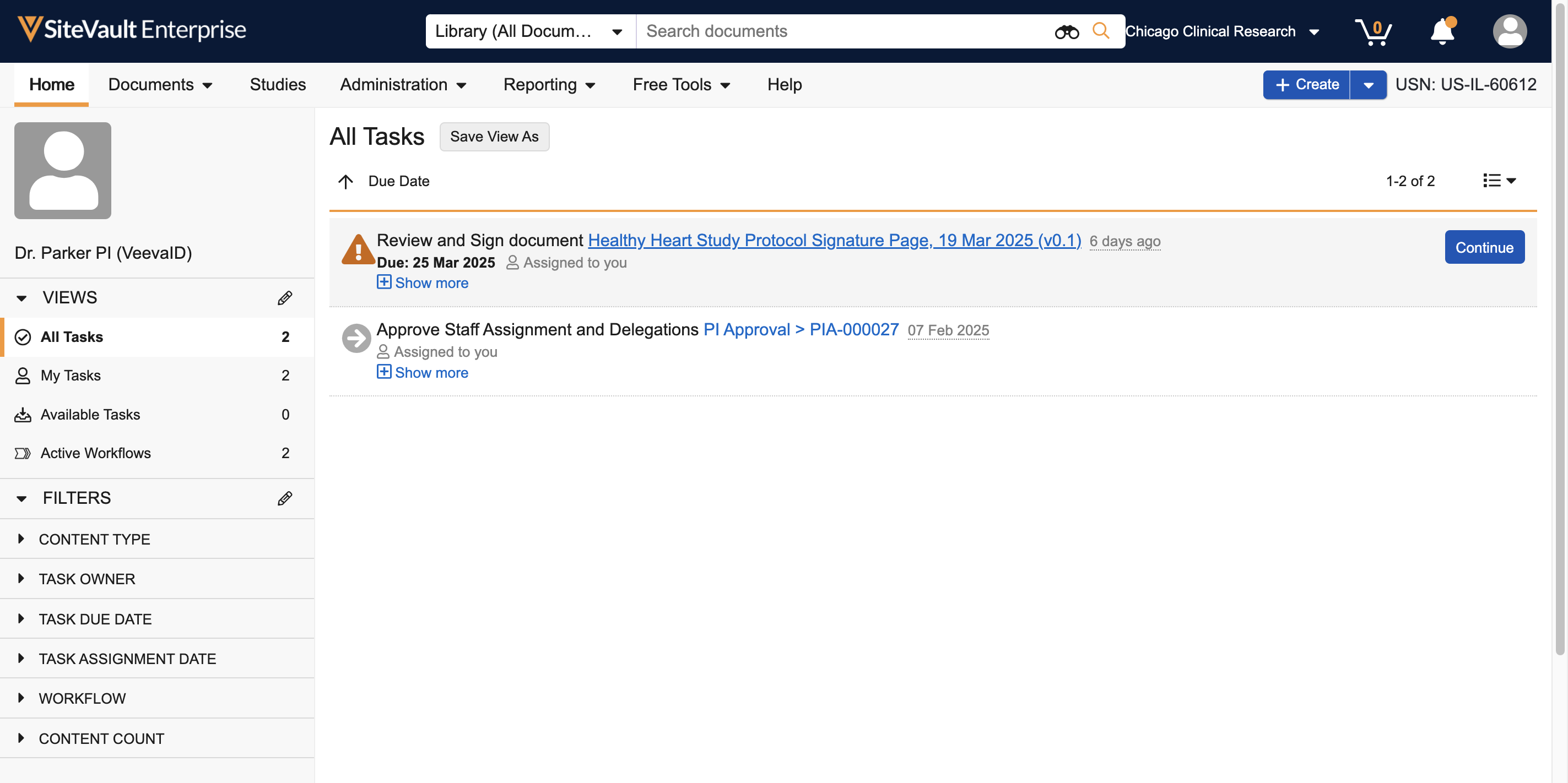This screenshot has height=783, width=1568.
Task: Open the list layout options icon
Action: (1499, 181)
